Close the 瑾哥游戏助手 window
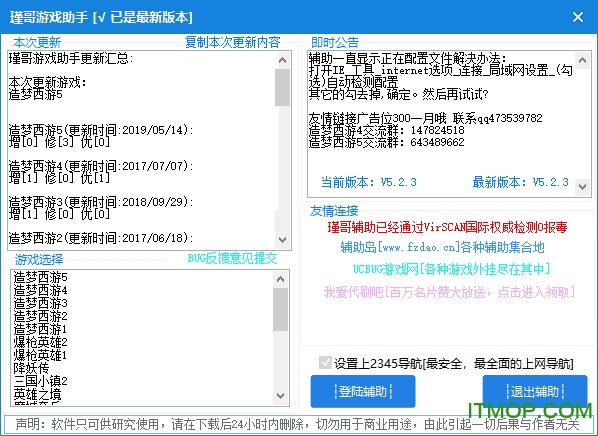 pos(578,17)
